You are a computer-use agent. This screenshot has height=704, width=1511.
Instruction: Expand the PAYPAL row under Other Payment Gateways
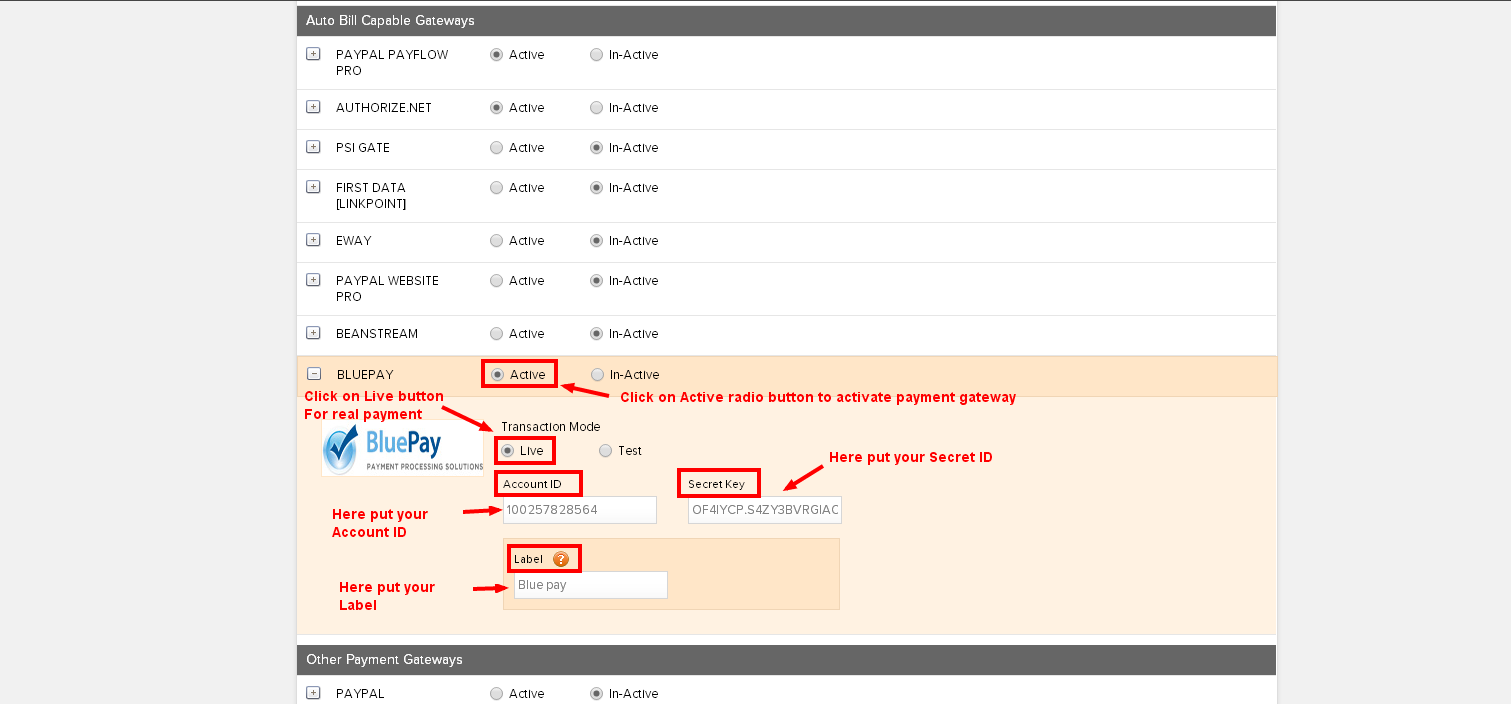tap(313, 693)
